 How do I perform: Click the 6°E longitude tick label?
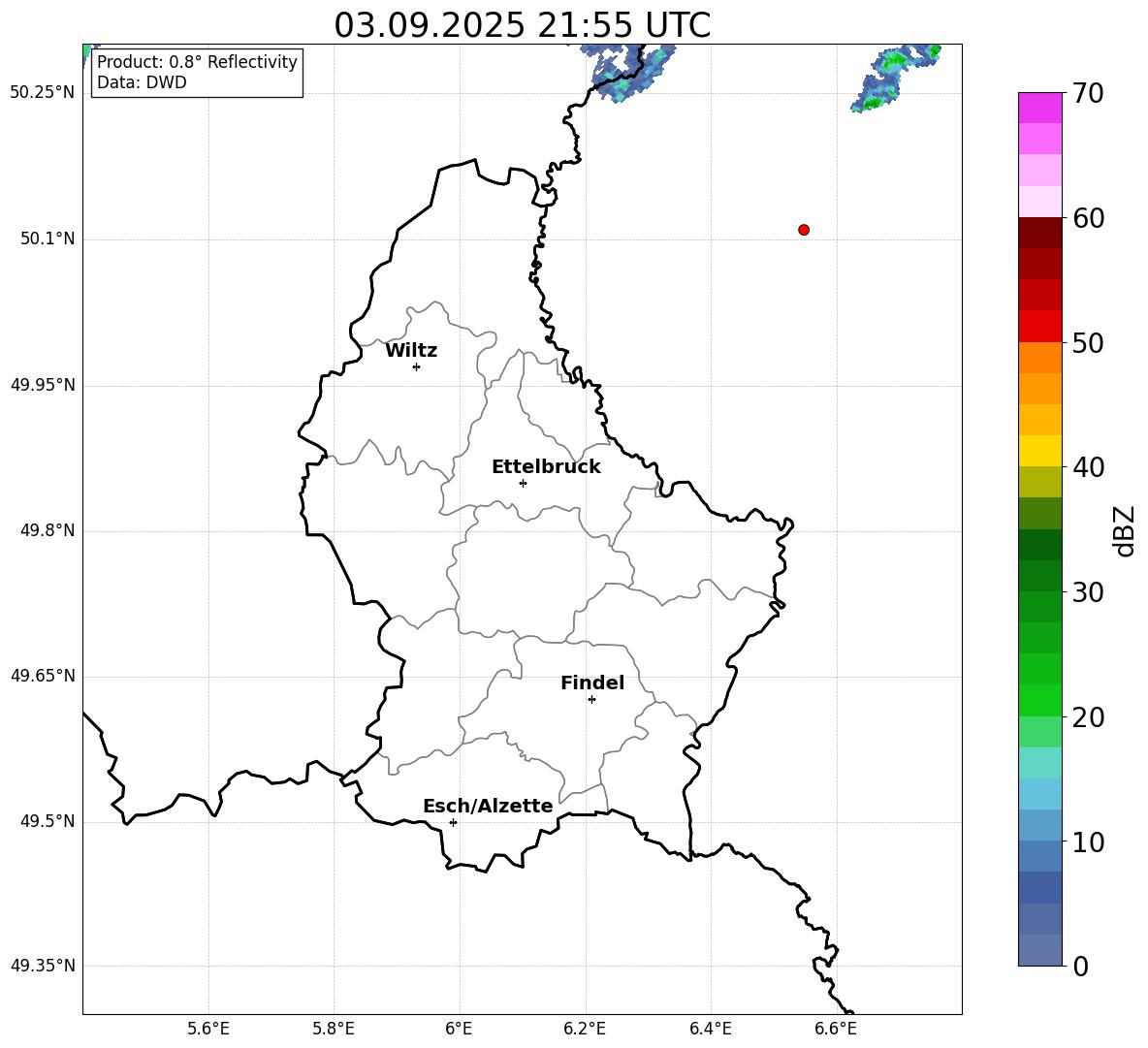[x=459, y=1029]
